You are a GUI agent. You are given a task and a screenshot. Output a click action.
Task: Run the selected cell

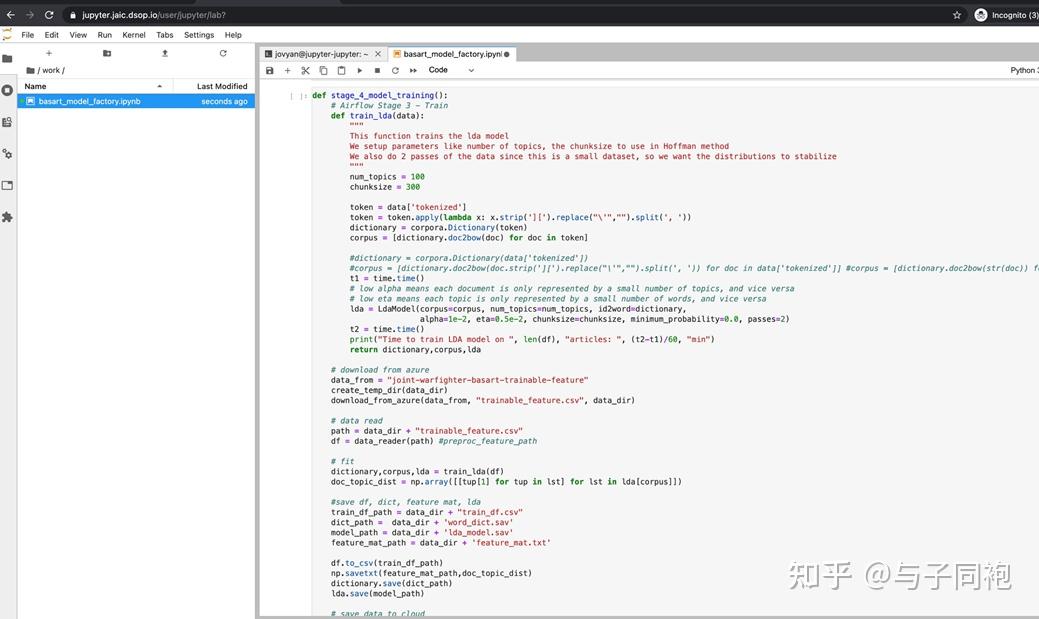point(359,70)
